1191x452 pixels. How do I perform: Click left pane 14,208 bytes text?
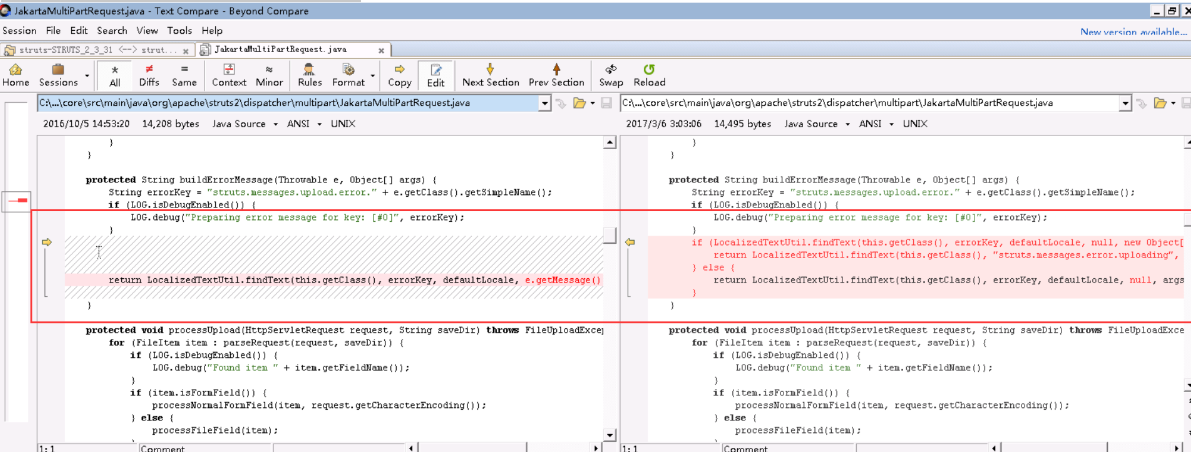coord(169,124)
